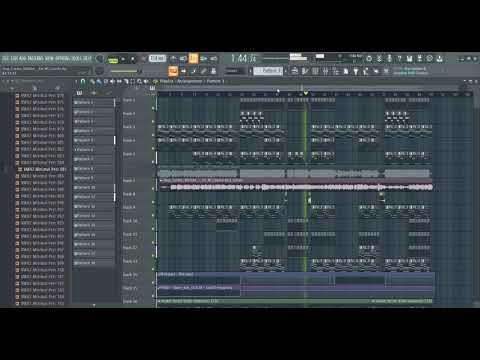Mute Track 9 with its green dot
This screenshot has height=360, width=480.
153,215
